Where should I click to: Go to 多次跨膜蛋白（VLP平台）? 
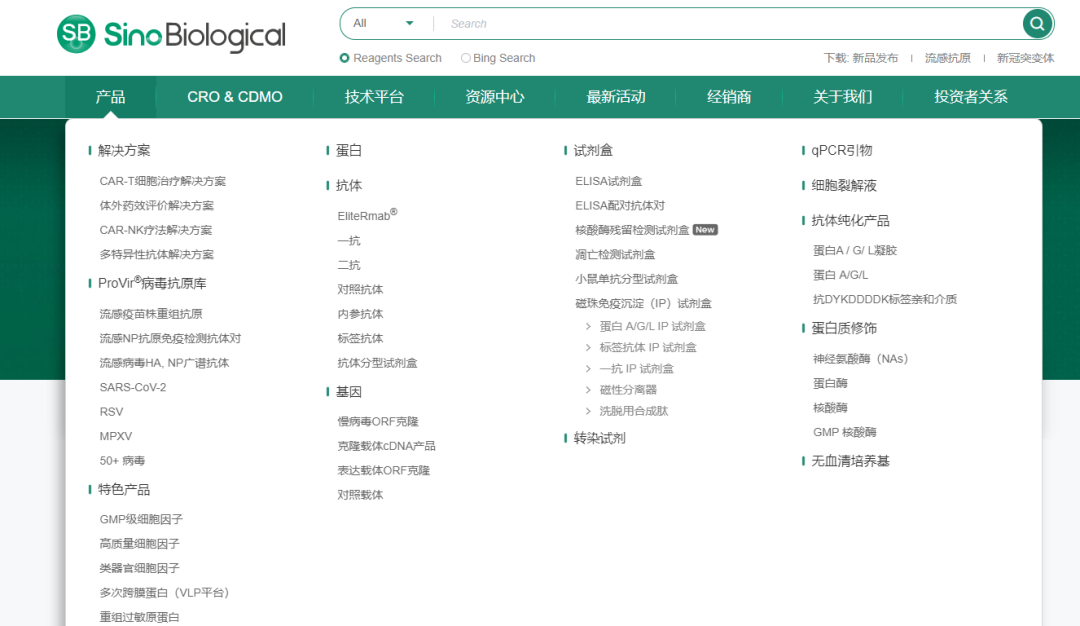[x=164, y=592]
